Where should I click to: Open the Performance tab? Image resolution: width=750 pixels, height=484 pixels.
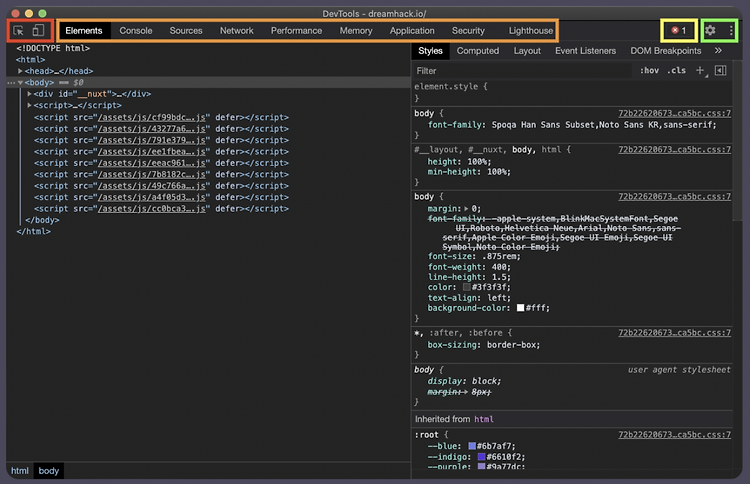coord(296,31)
